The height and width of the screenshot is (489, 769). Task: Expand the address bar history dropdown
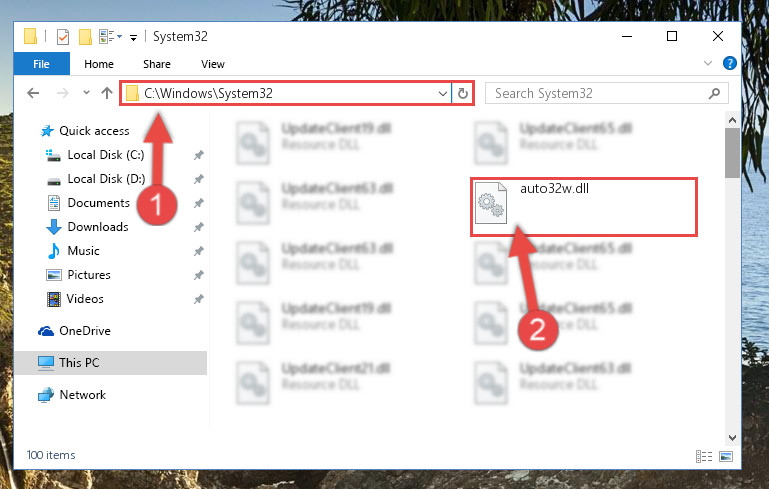442,93
